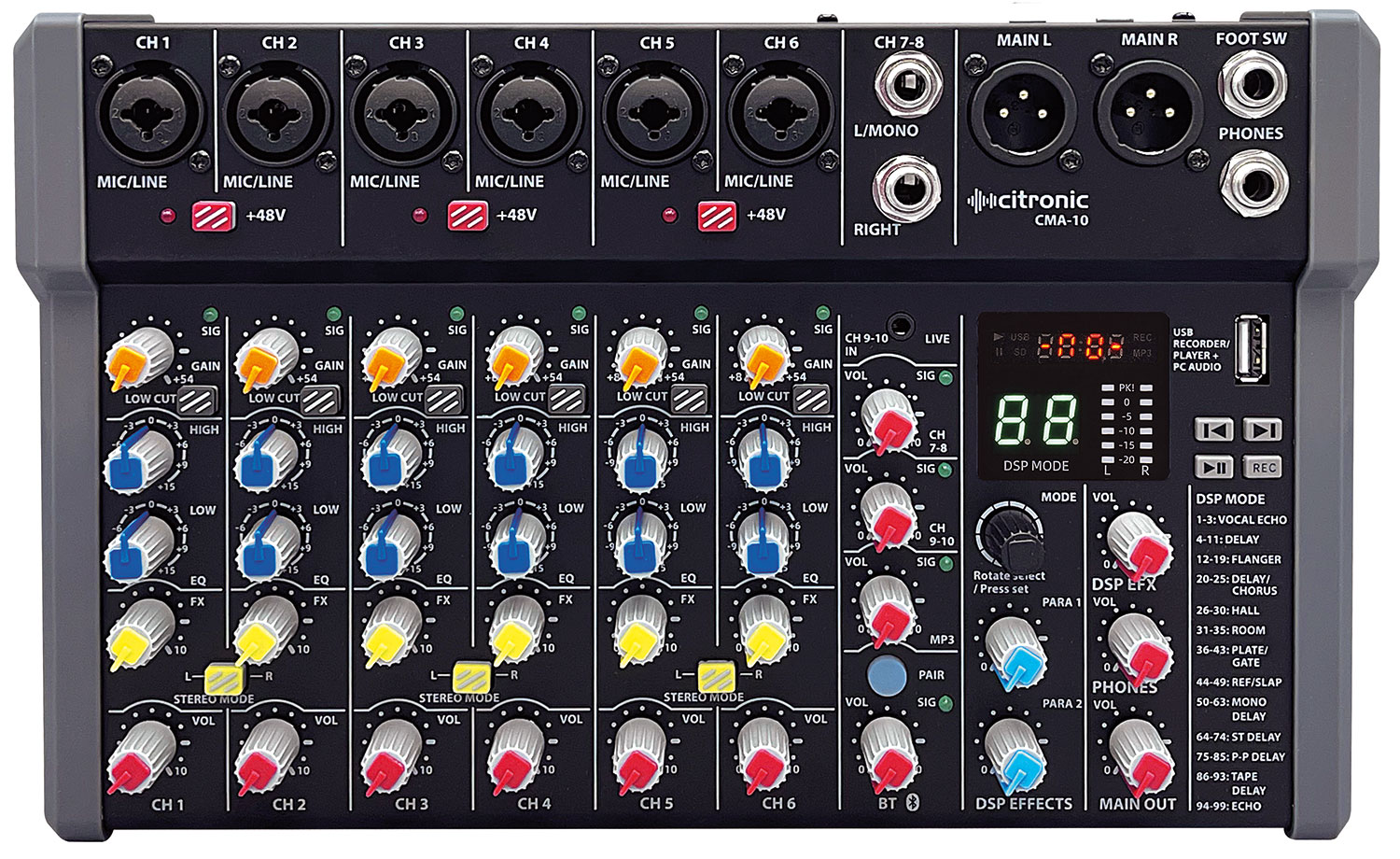Image resolution: width=1400 pixels, height=859 pixels.
Task: Enable +48V phantom power for channels 1-2
Action: click(212, 213)
